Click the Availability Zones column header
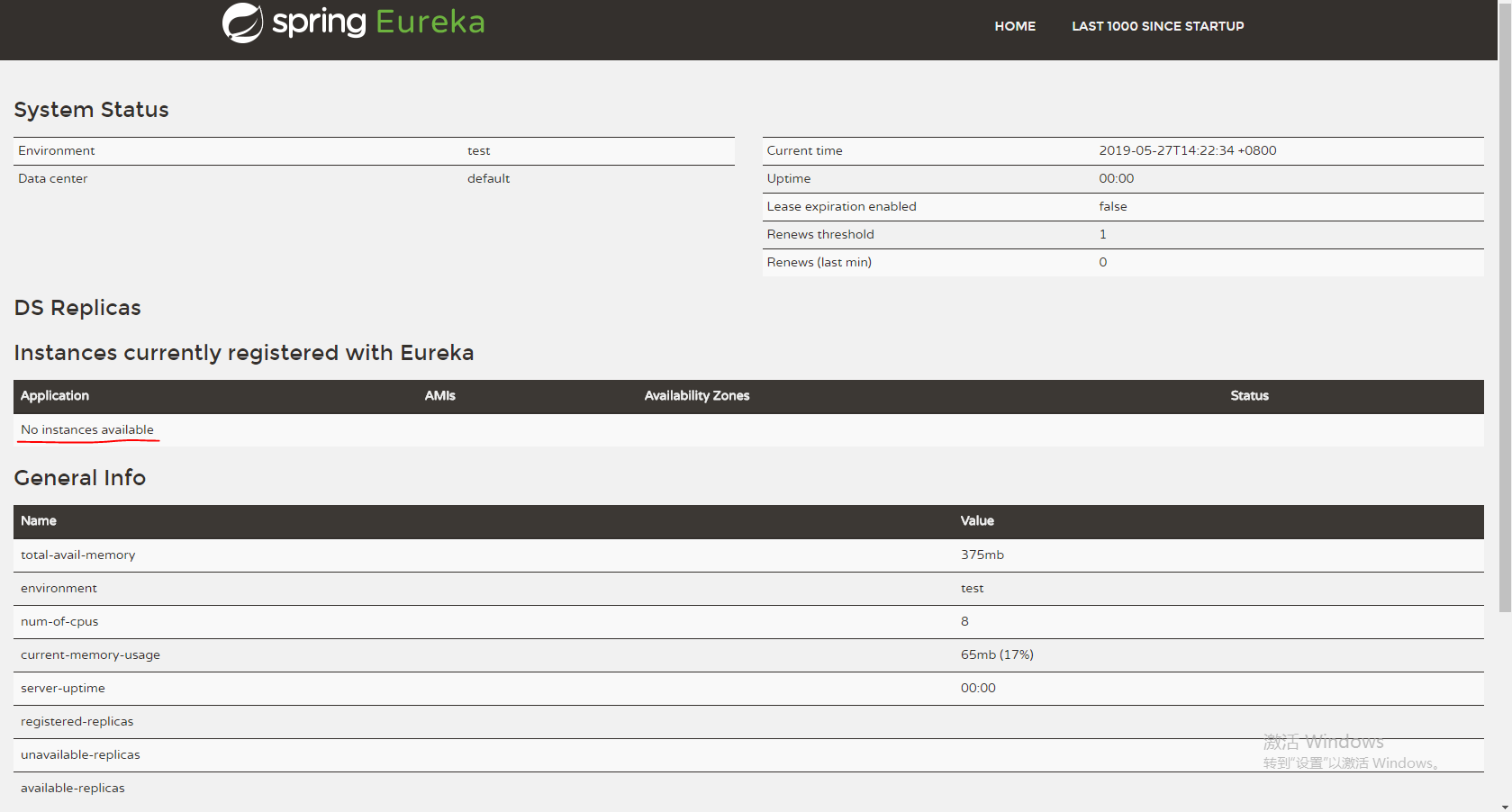This screenshot has width=1512, height=812. (697, 395)
